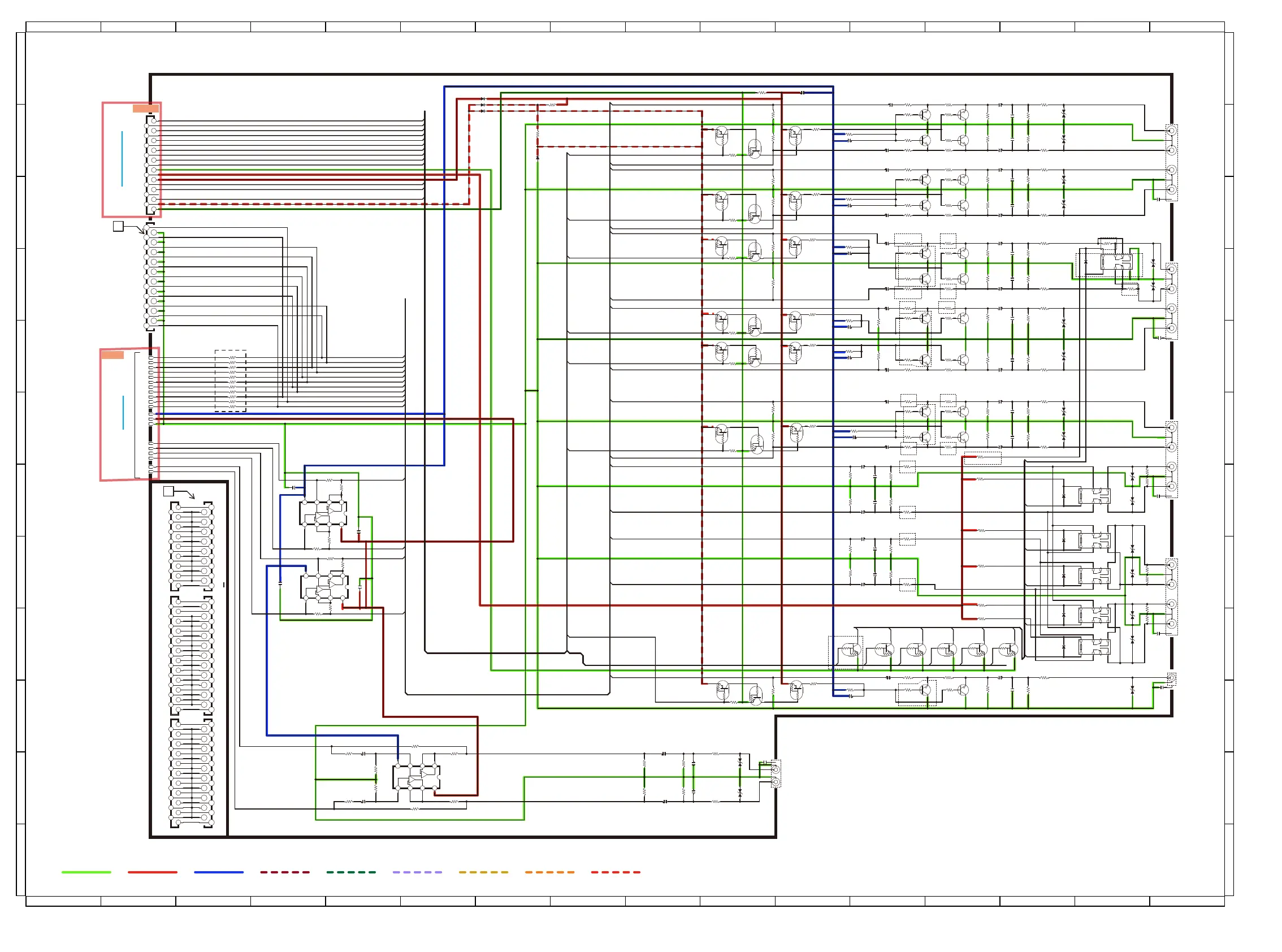Click the middle op-amp IC symbol
Image resolution: width=1282 pixels, height=952 pixels.
tap(324, 587)
